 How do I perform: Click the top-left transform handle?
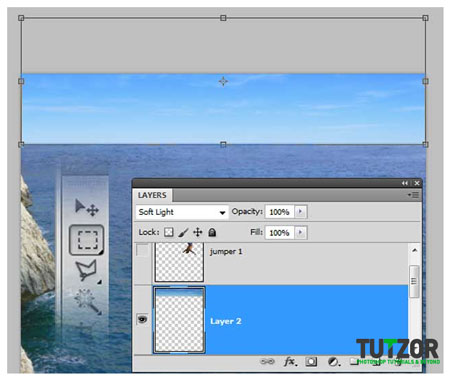[21, 18]
